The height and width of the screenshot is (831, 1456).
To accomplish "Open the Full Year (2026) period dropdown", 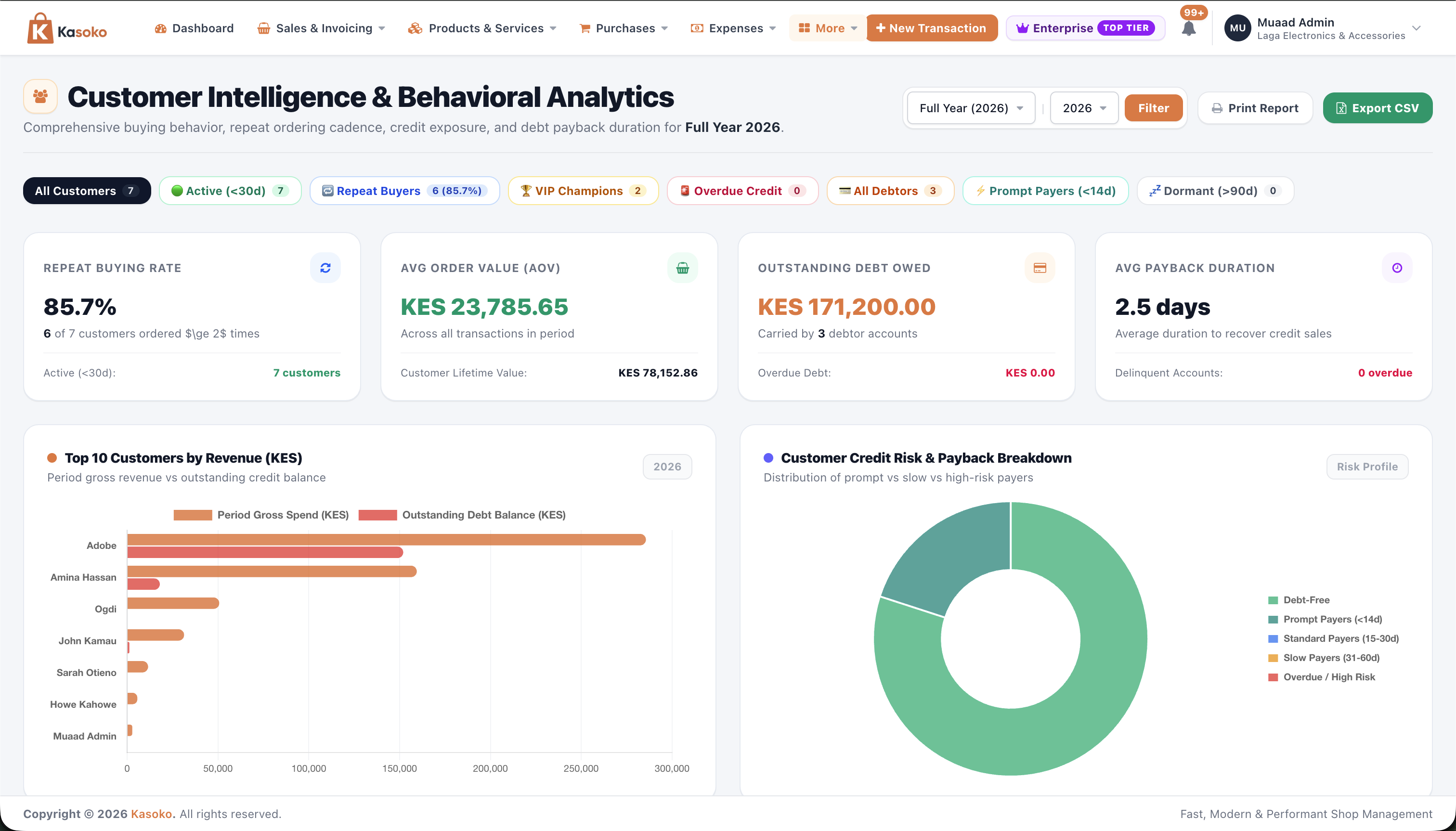I will coord(971,108).
